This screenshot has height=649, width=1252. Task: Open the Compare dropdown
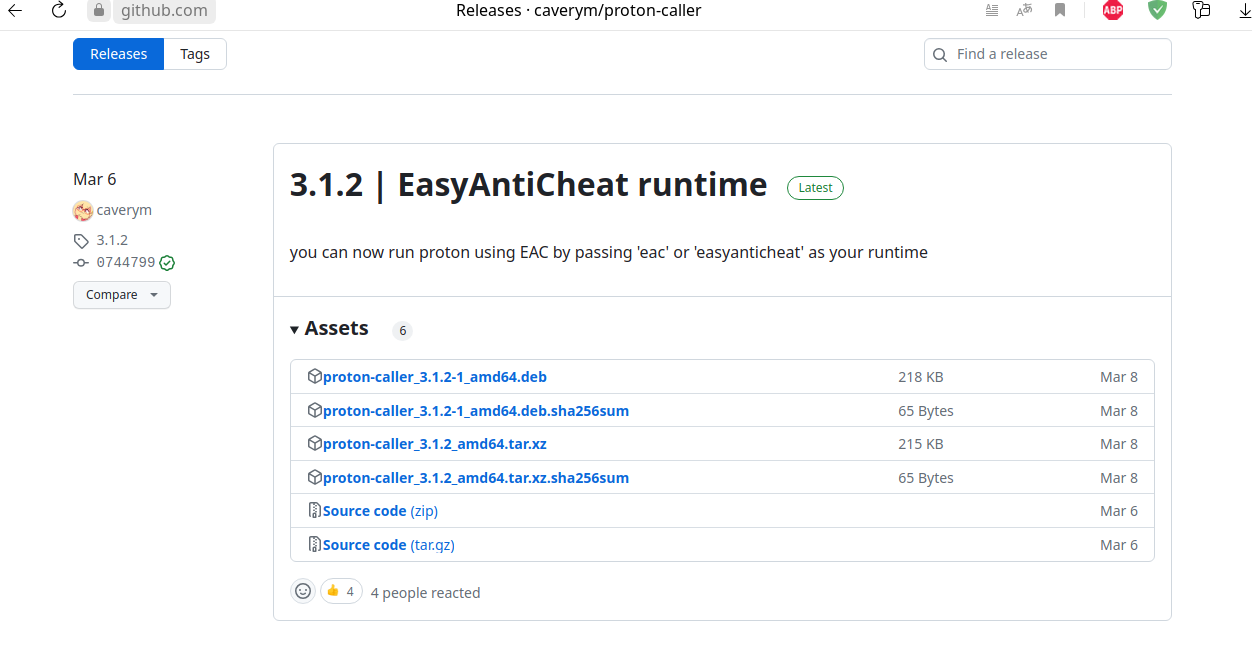[x=121, y=295]
